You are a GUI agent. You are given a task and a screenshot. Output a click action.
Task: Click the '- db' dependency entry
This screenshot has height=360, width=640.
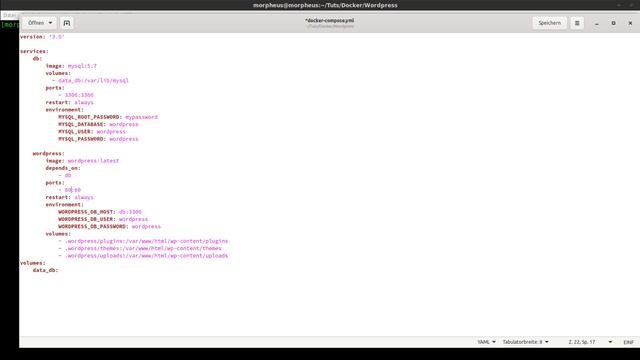click(65, 176)
